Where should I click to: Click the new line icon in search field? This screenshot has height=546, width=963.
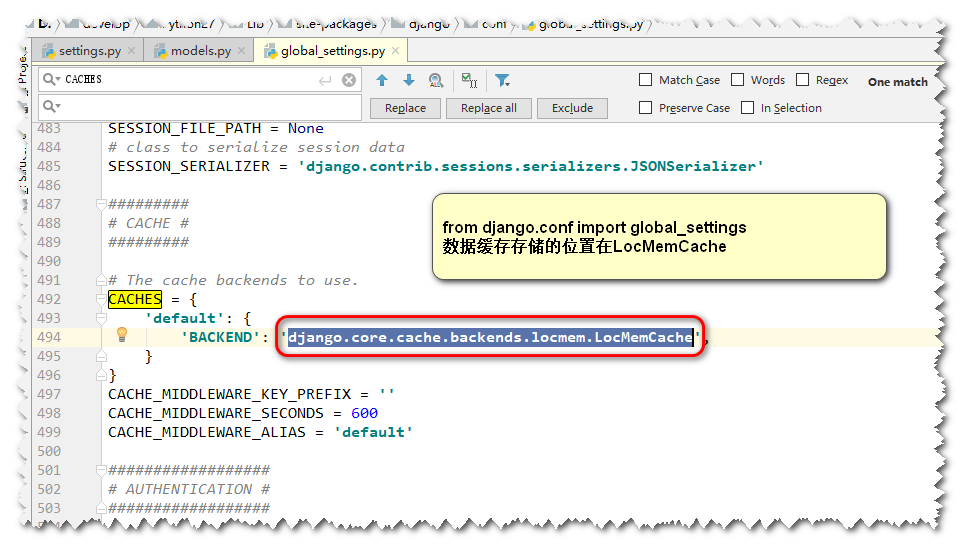[x=325, y=80]
